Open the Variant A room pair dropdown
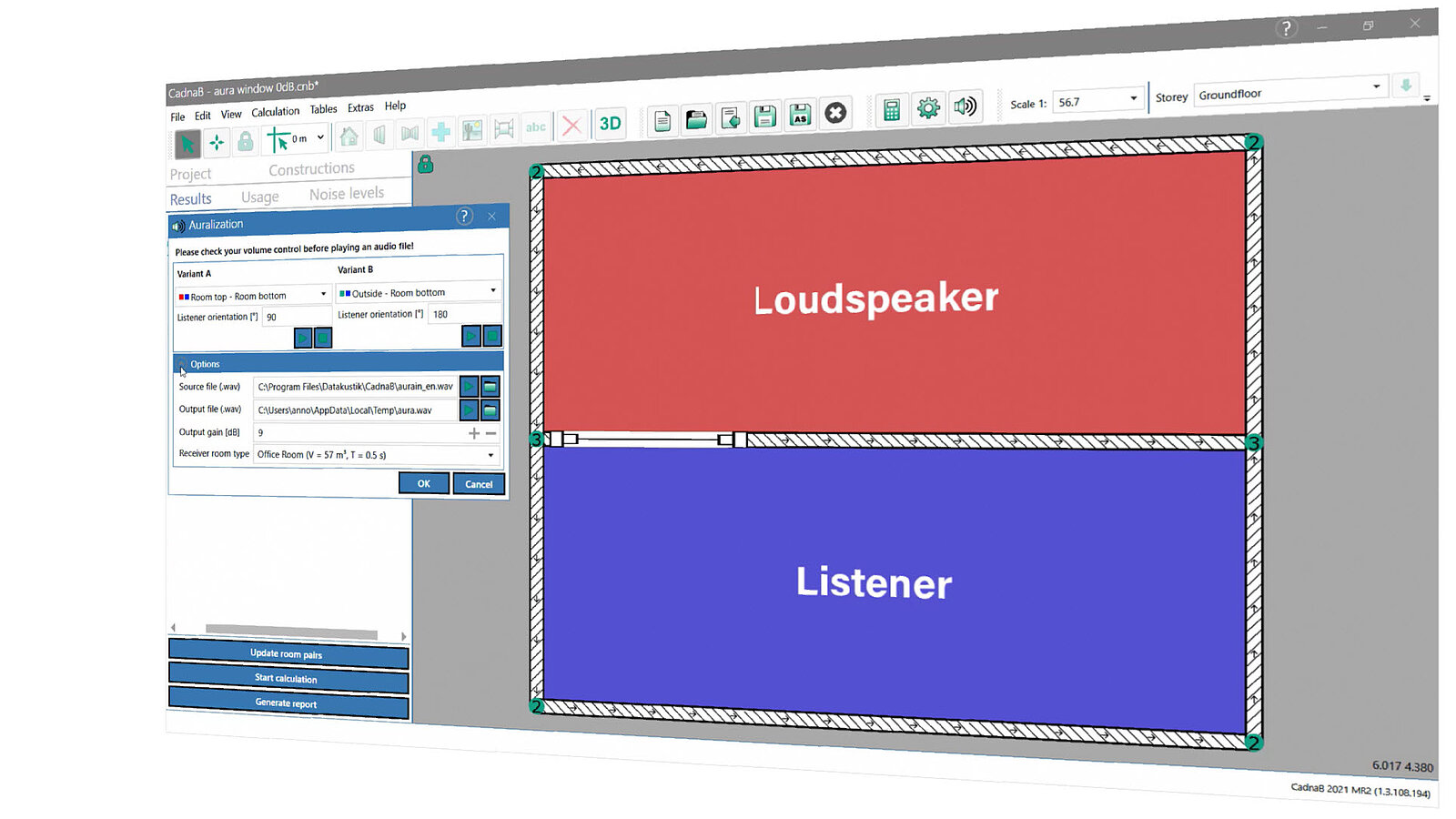The image size is (1456, 819). coord(252,295)
